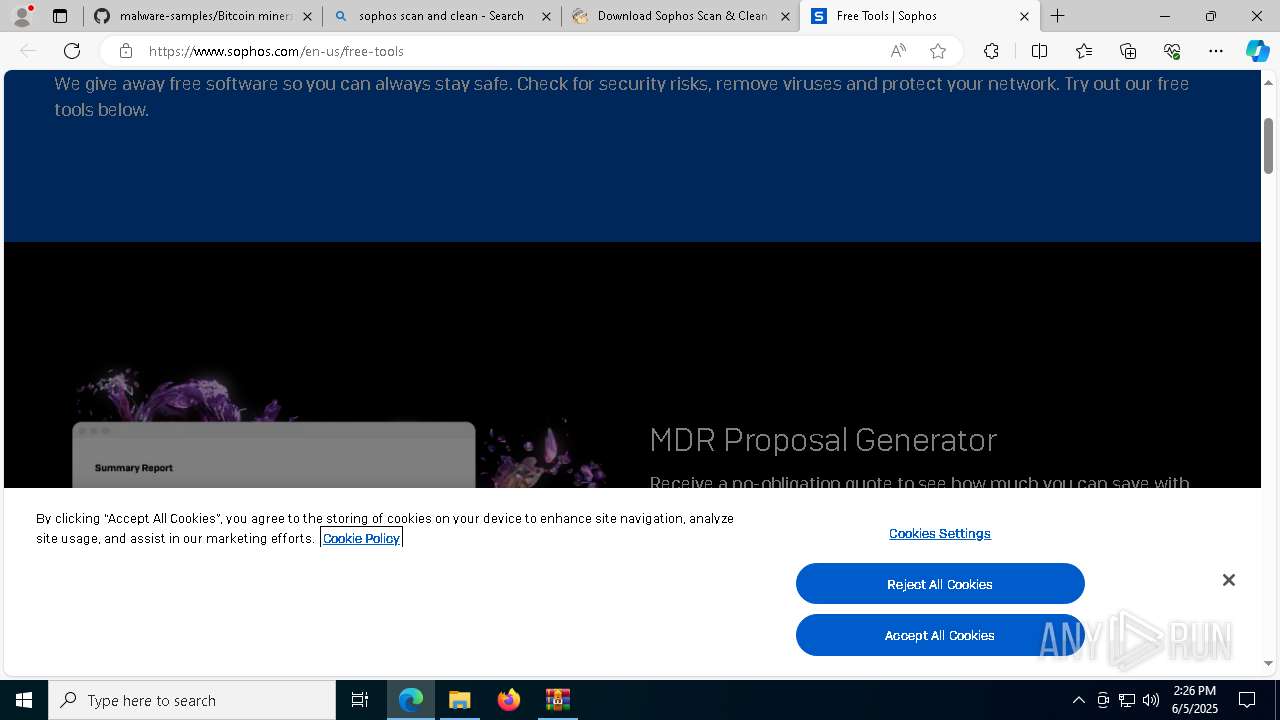Open the network status tray icon
The height and width of the screenshot is (720, 1280).
[1127, 700]
